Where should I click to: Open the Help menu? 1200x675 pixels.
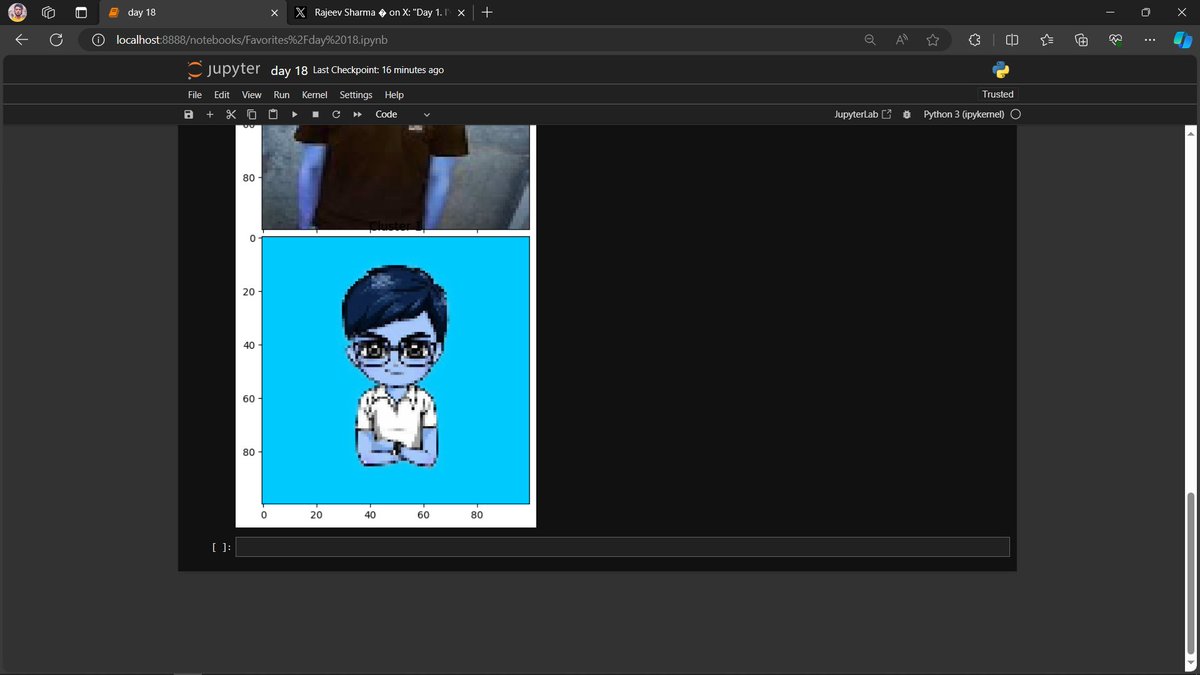click(394, 95)
